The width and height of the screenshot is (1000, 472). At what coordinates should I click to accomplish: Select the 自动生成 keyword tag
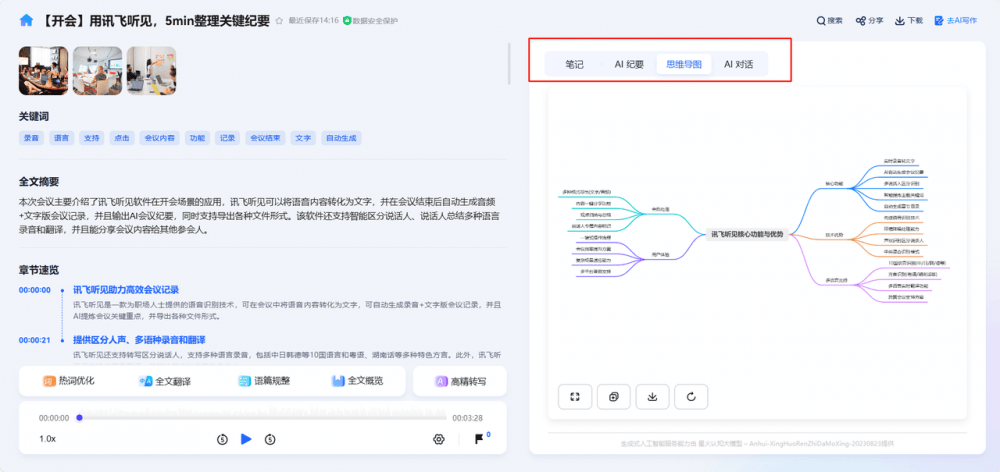click(341, 138)
